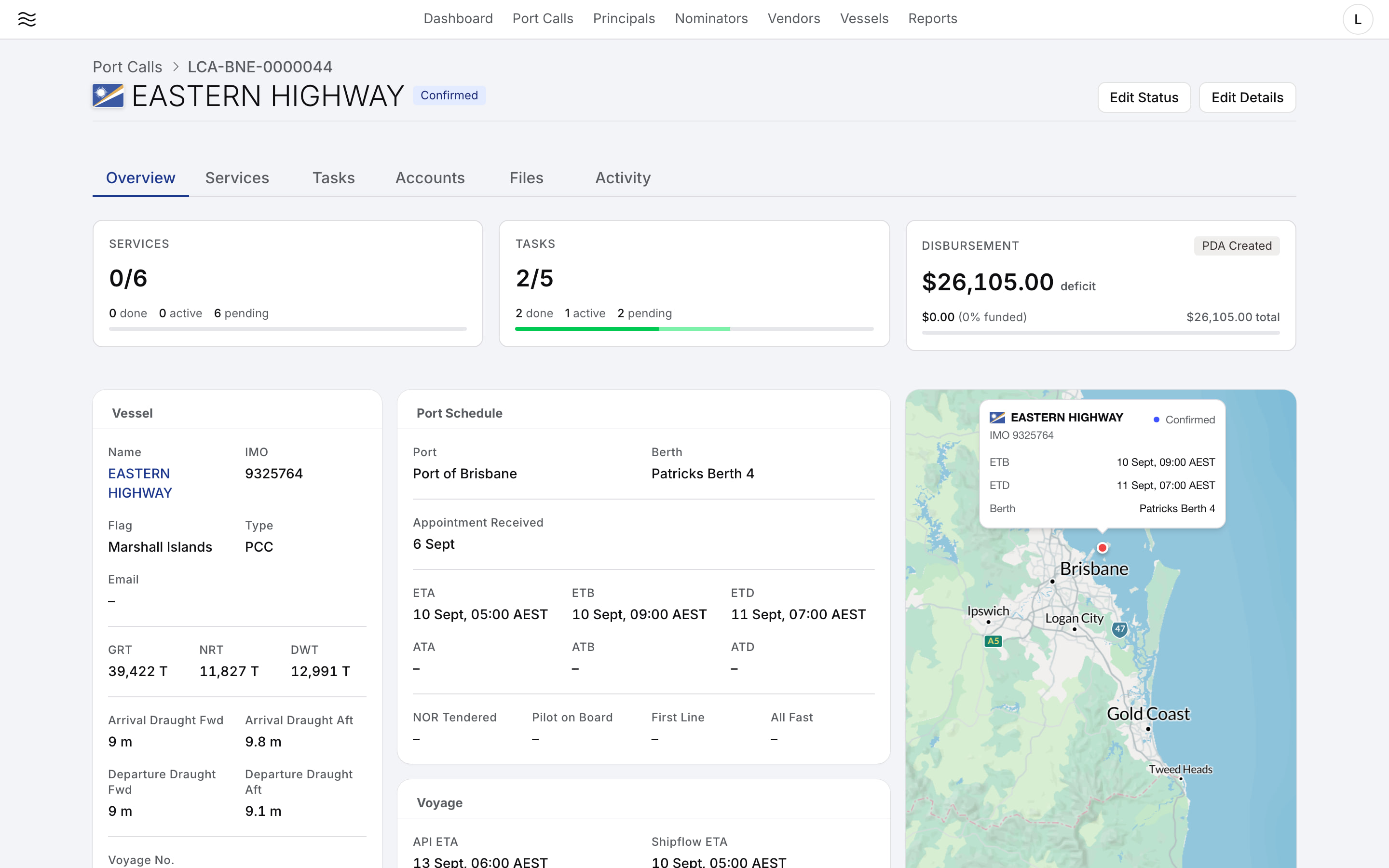Open Vendors in top navigation
The width and height of the screenshot is (1389, 868).
pyautogui.click(x=794, y=19)
